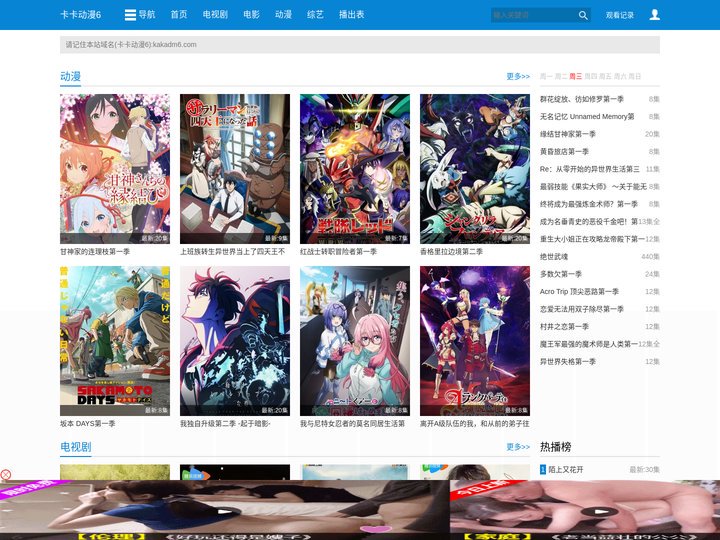Open 恋爱无法用双子除尽第一季 in list
This screenshot has height=540, width=720.
[582, 309]
